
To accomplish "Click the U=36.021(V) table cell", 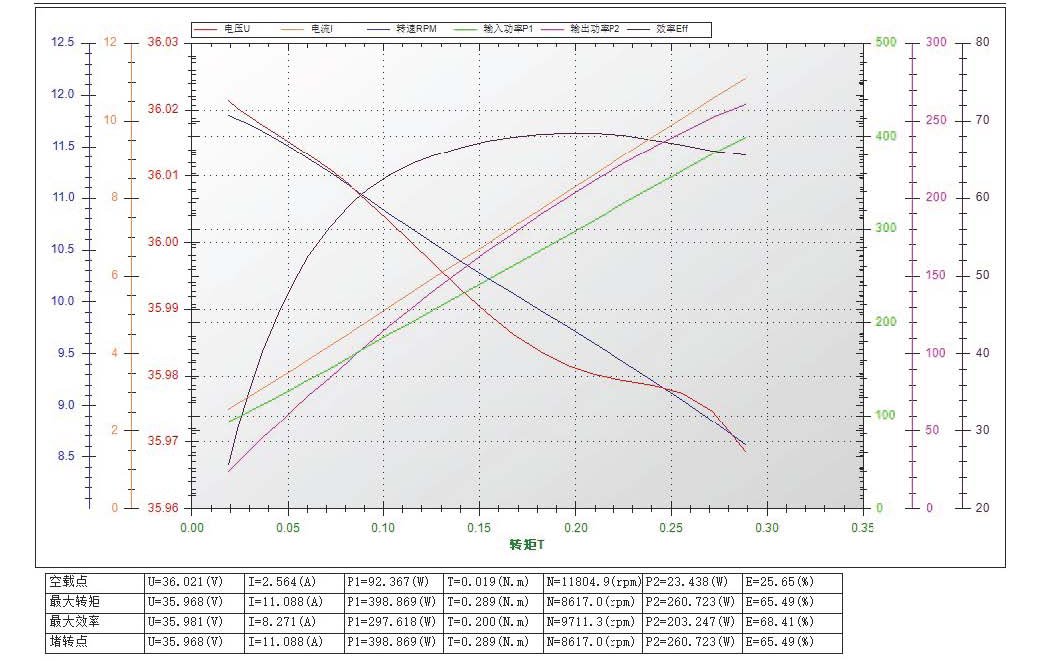I will [x=185, y=581].
